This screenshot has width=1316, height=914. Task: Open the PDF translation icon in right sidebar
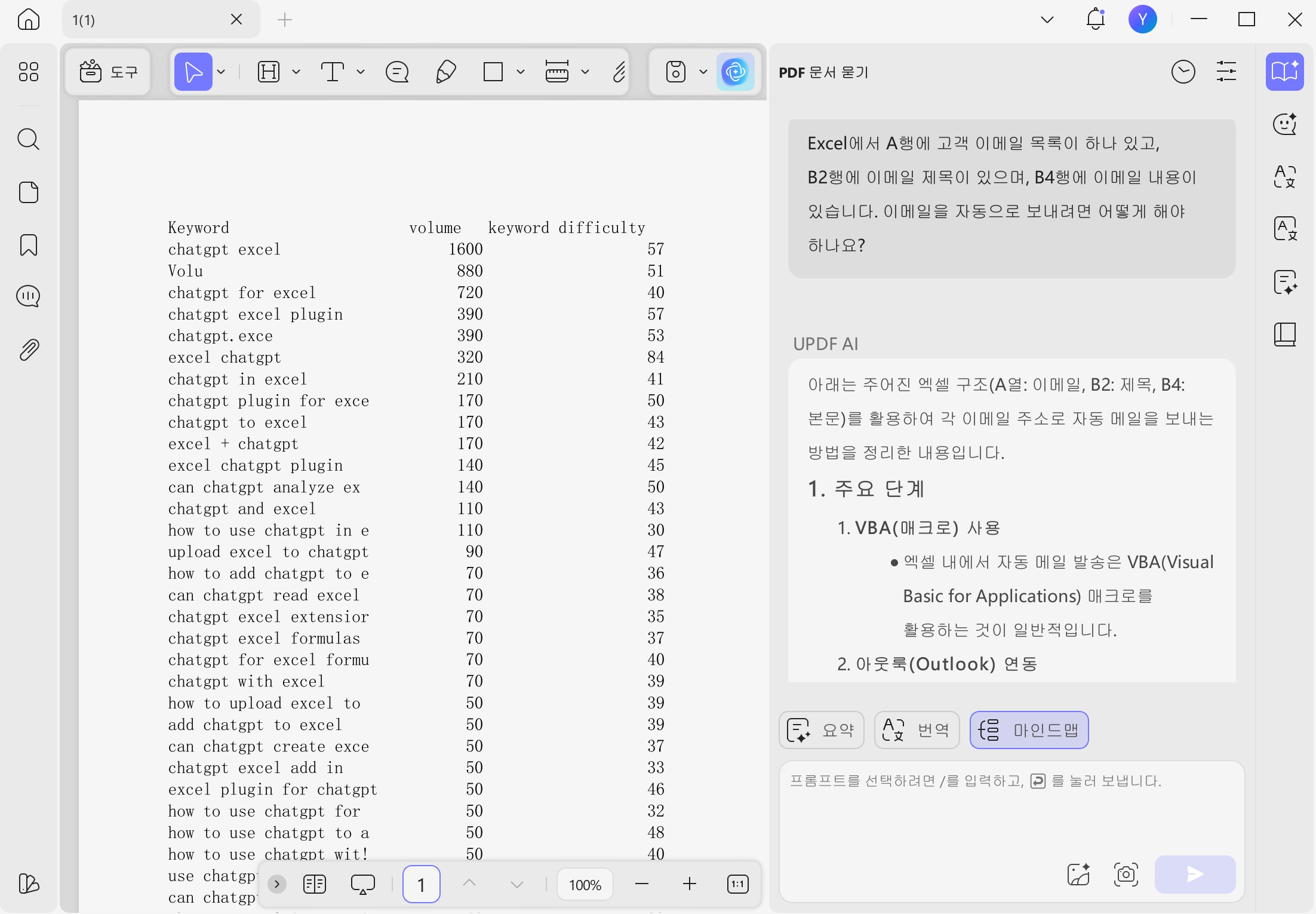point(1285,229)
